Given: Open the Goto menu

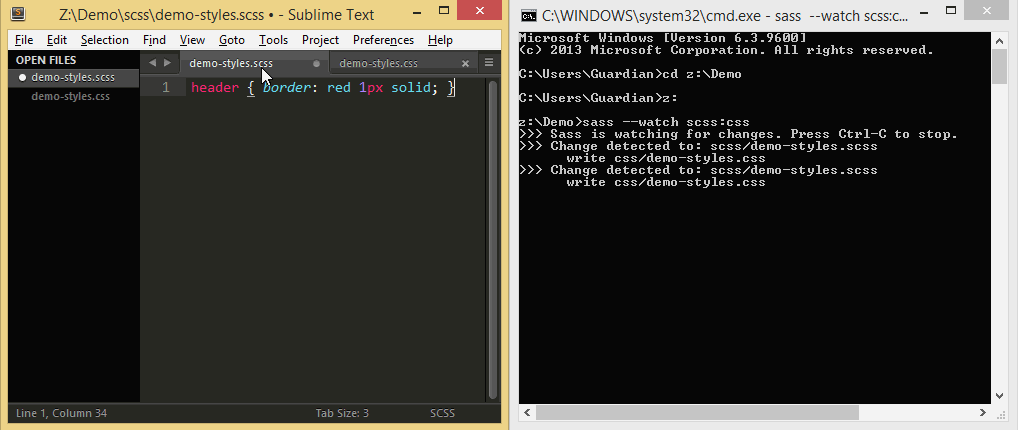Looking at the screenshot, I should pos(232,40).
